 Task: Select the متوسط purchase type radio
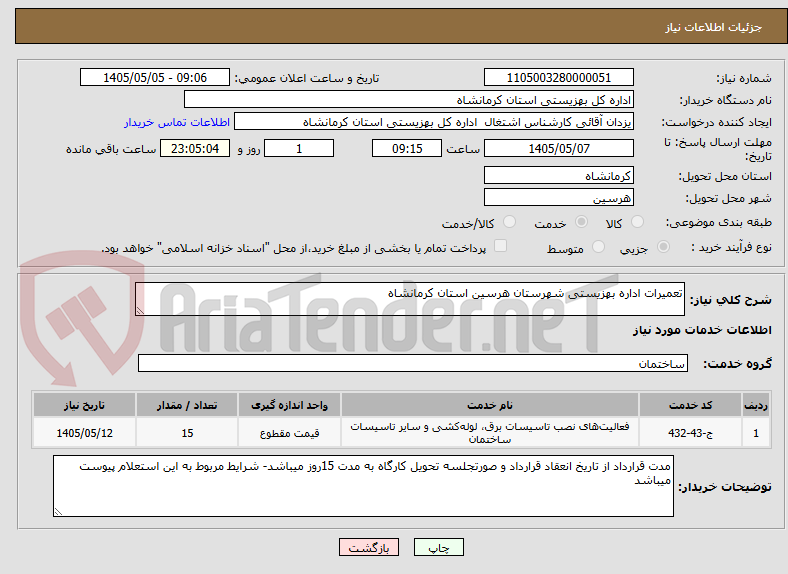click(x=598, y=246)
